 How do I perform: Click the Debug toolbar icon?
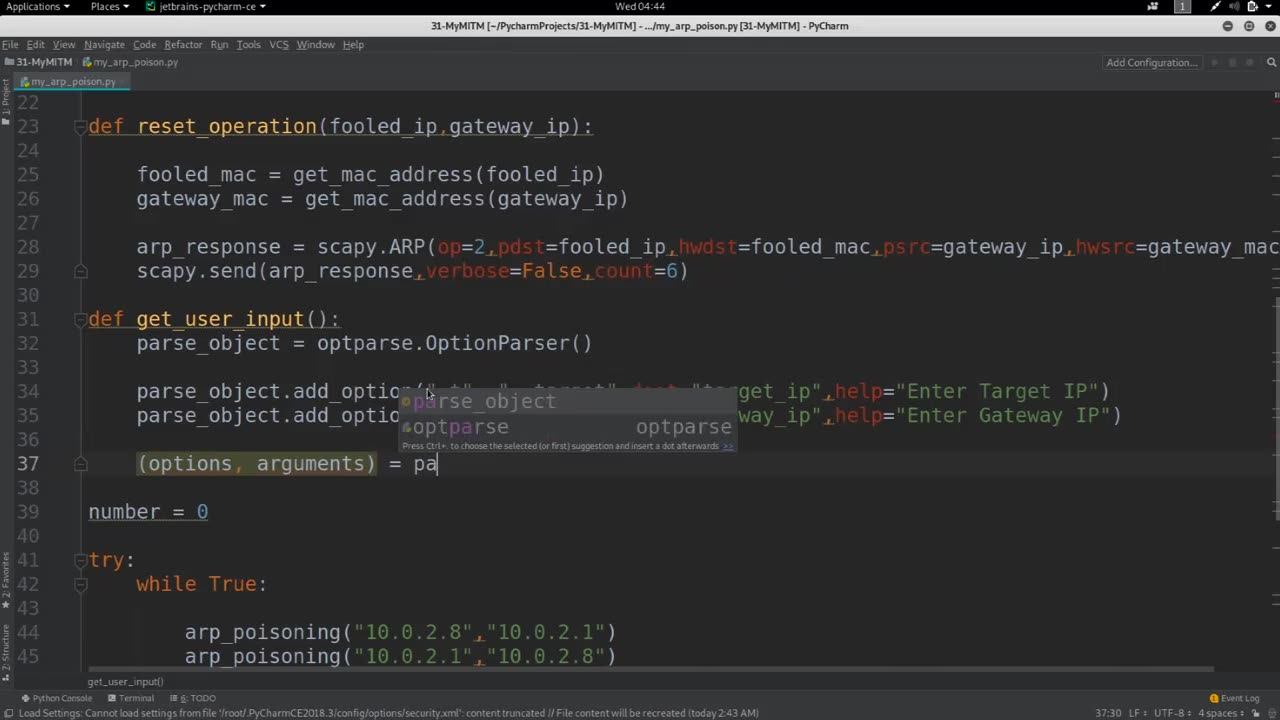[1232, 62]
